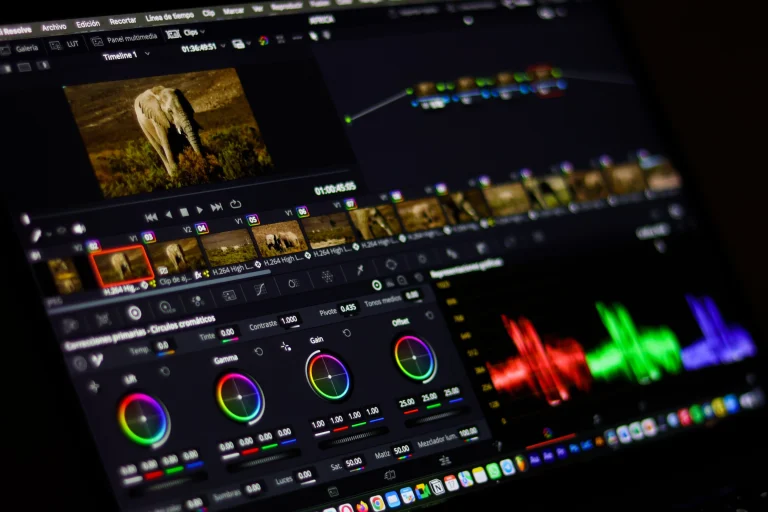This screenshot has width=768, height=512.
Task: Reset the Gamma wheel
Action: click(x=259, y=352)
